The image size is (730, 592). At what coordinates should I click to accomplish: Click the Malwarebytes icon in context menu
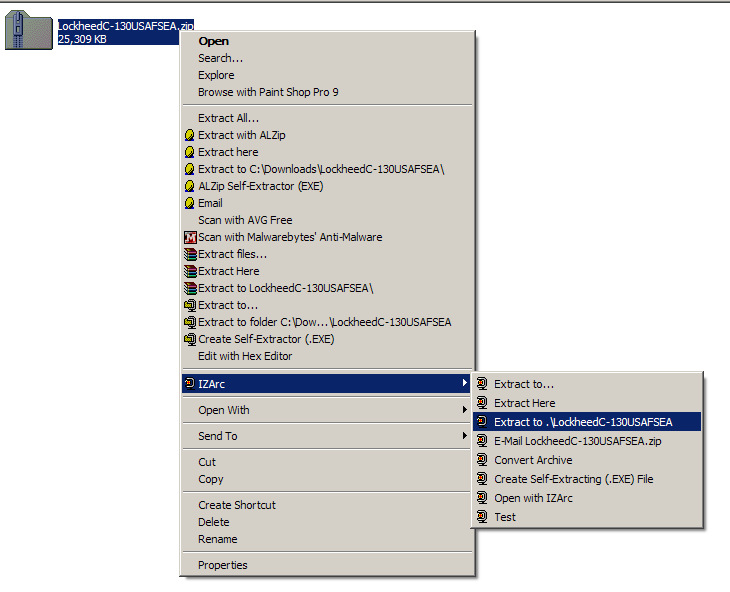[x=189, y=237]
